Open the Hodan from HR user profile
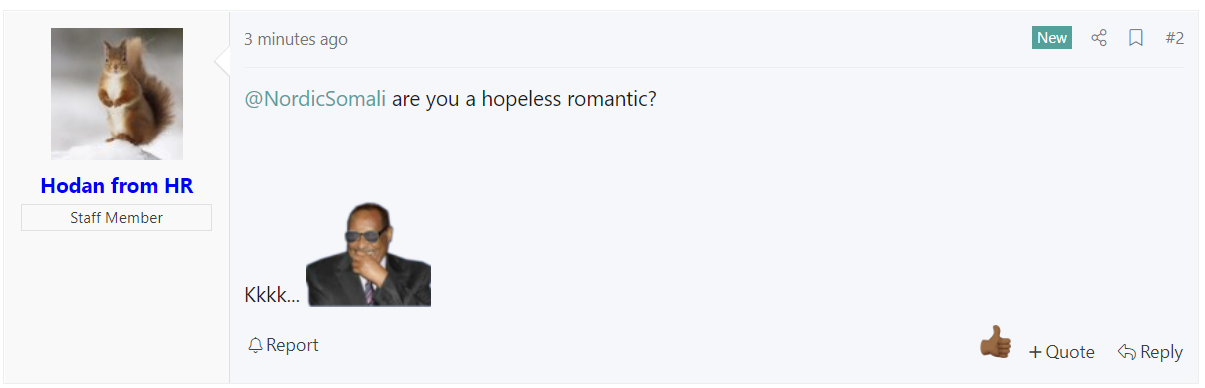Image resolution: width=1205 pixels, height=388 pixels. pos(117,185)
